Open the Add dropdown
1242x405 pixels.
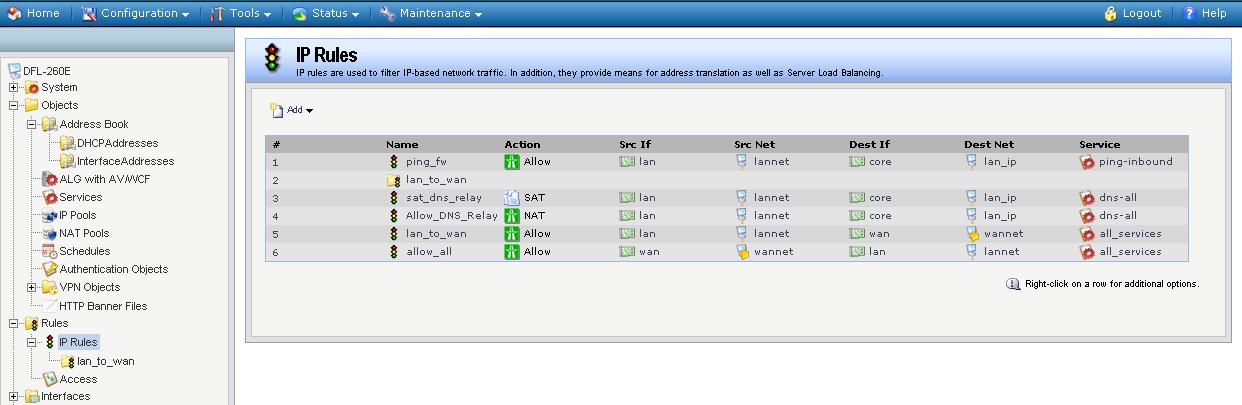pyautogui.click(x=292, y=110)
